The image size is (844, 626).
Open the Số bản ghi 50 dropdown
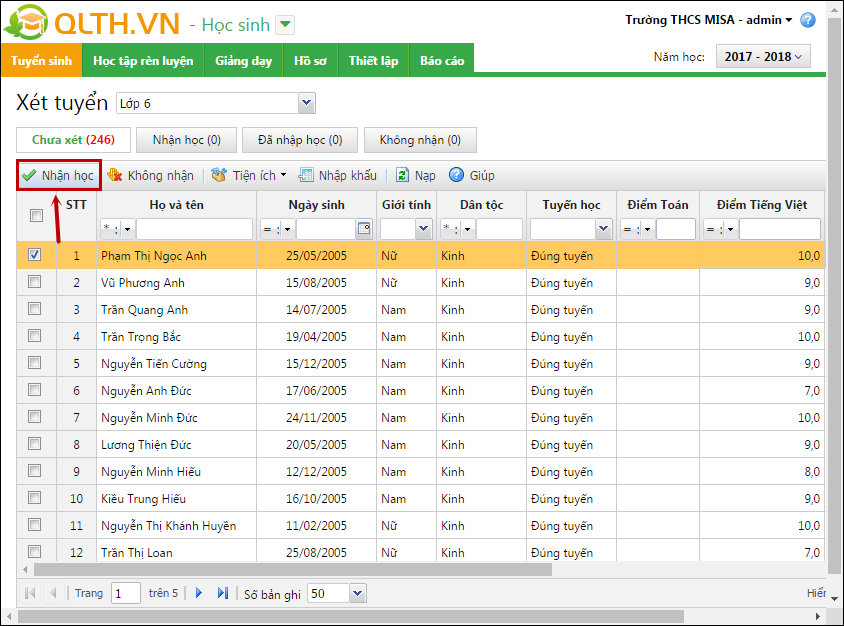(358, 594)
